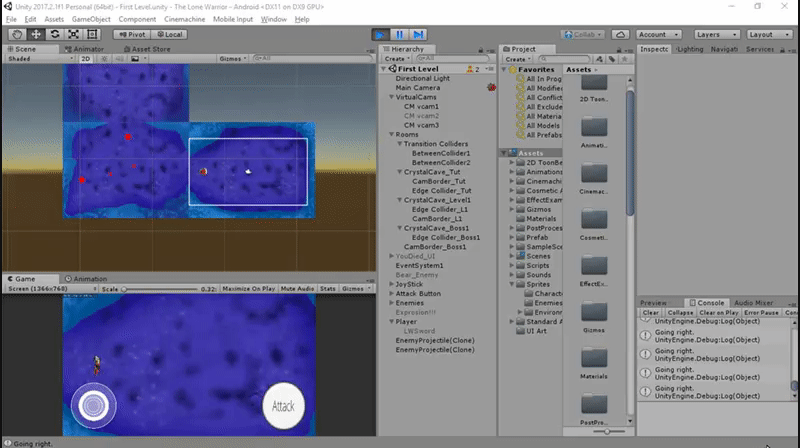The height and width of the screenshot is (448, 800).
Task: Clear the Console log
Action: tap(651, 313)
